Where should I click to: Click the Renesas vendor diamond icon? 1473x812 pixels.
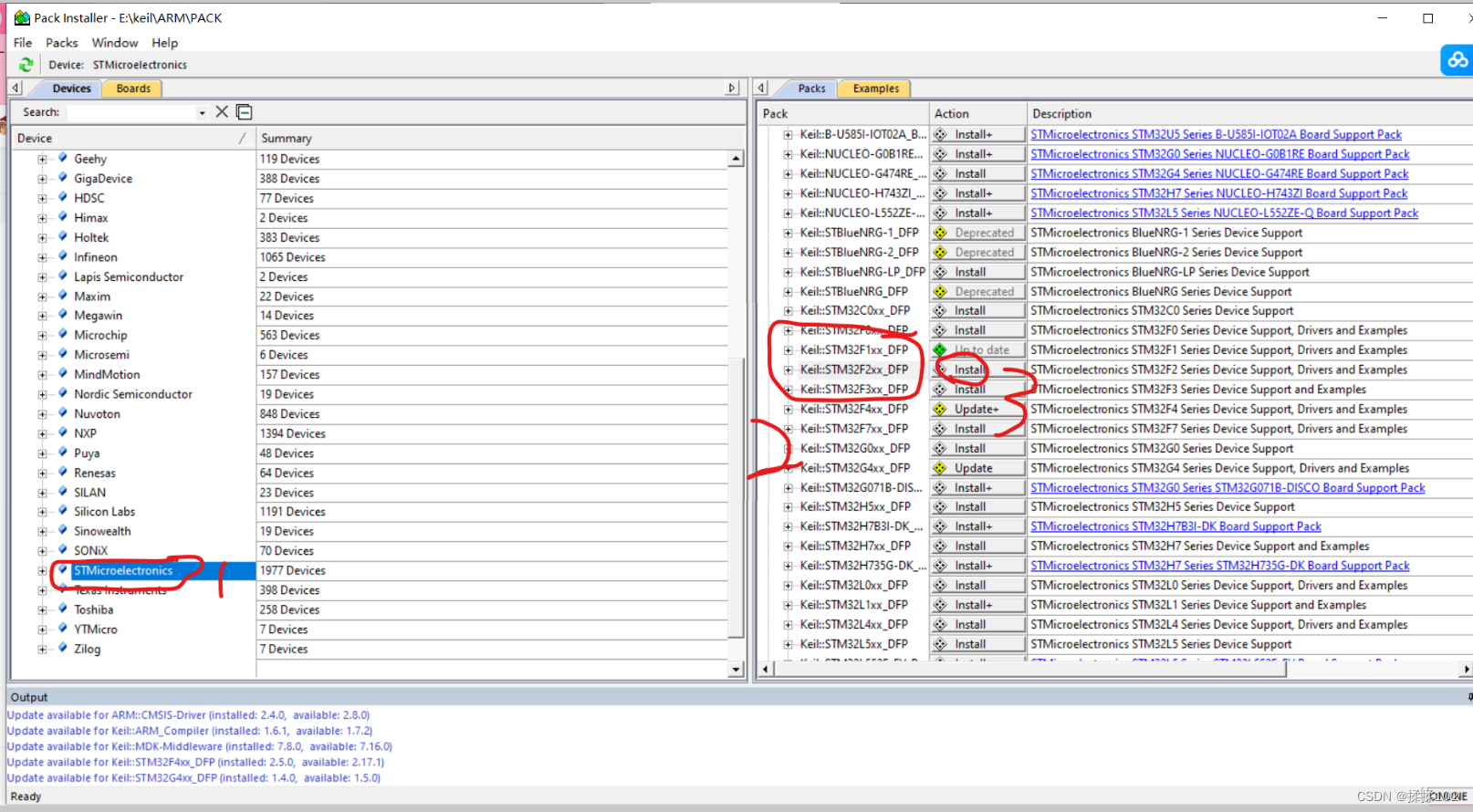pos(63,472)
